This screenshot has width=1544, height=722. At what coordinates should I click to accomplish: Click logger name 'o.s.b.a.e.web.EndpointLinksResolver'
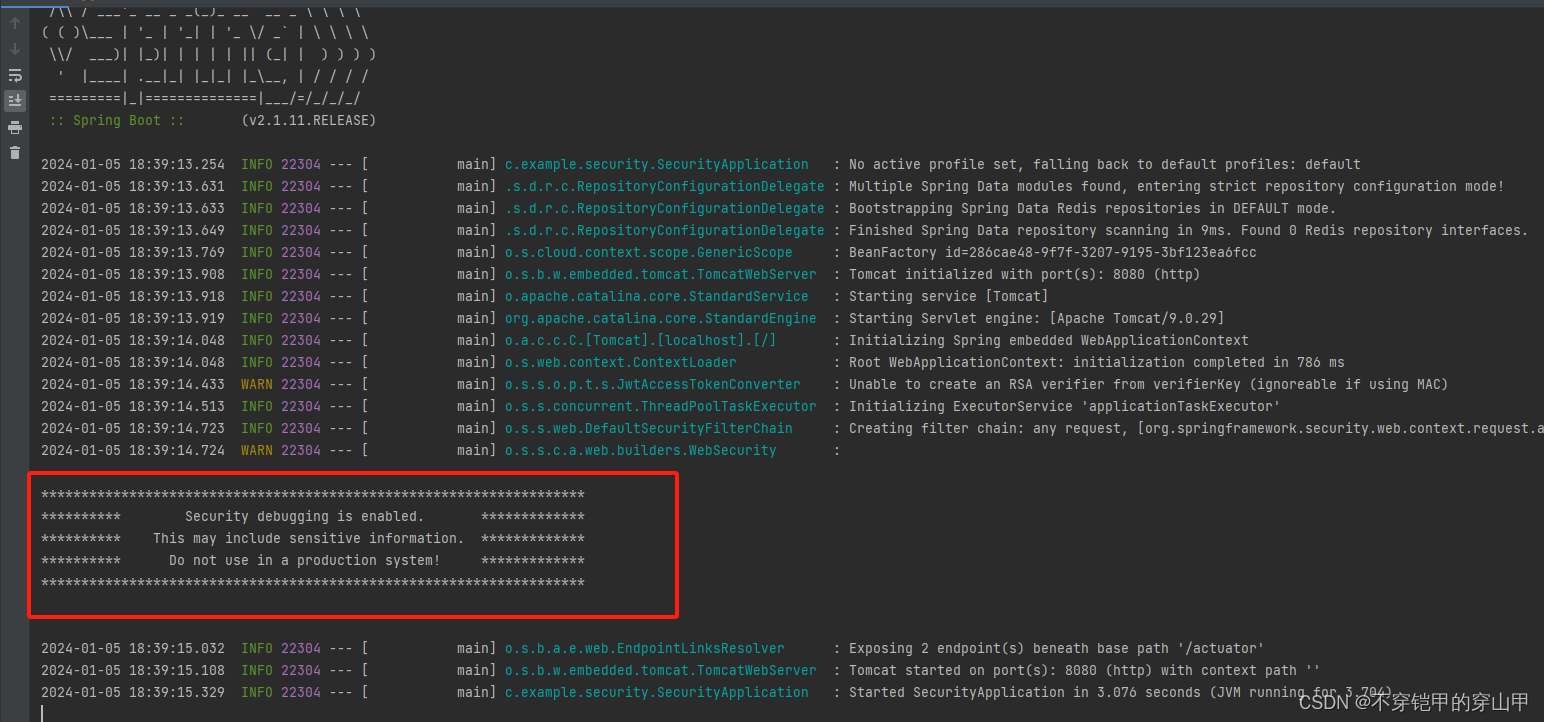644,648
